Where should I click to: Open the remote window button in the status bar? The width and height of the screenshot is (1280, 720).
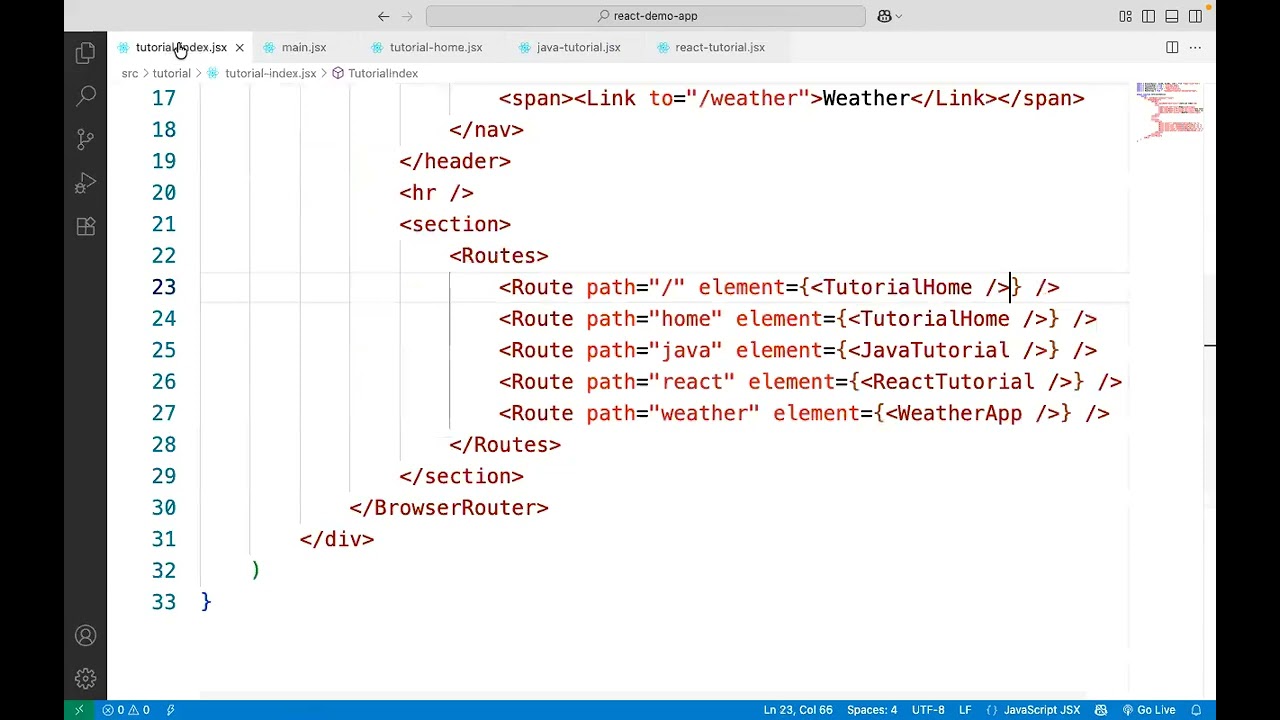click(78, 710)
